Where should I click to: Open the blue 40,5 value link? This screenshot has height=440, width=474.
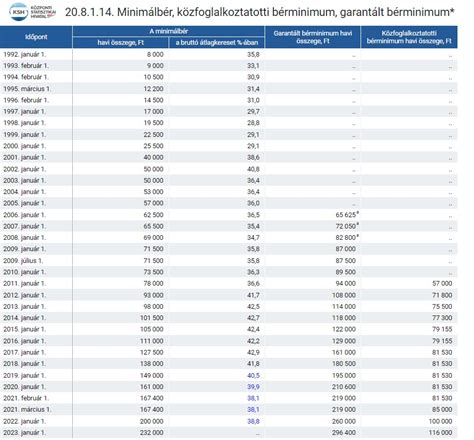pos(253,375)
